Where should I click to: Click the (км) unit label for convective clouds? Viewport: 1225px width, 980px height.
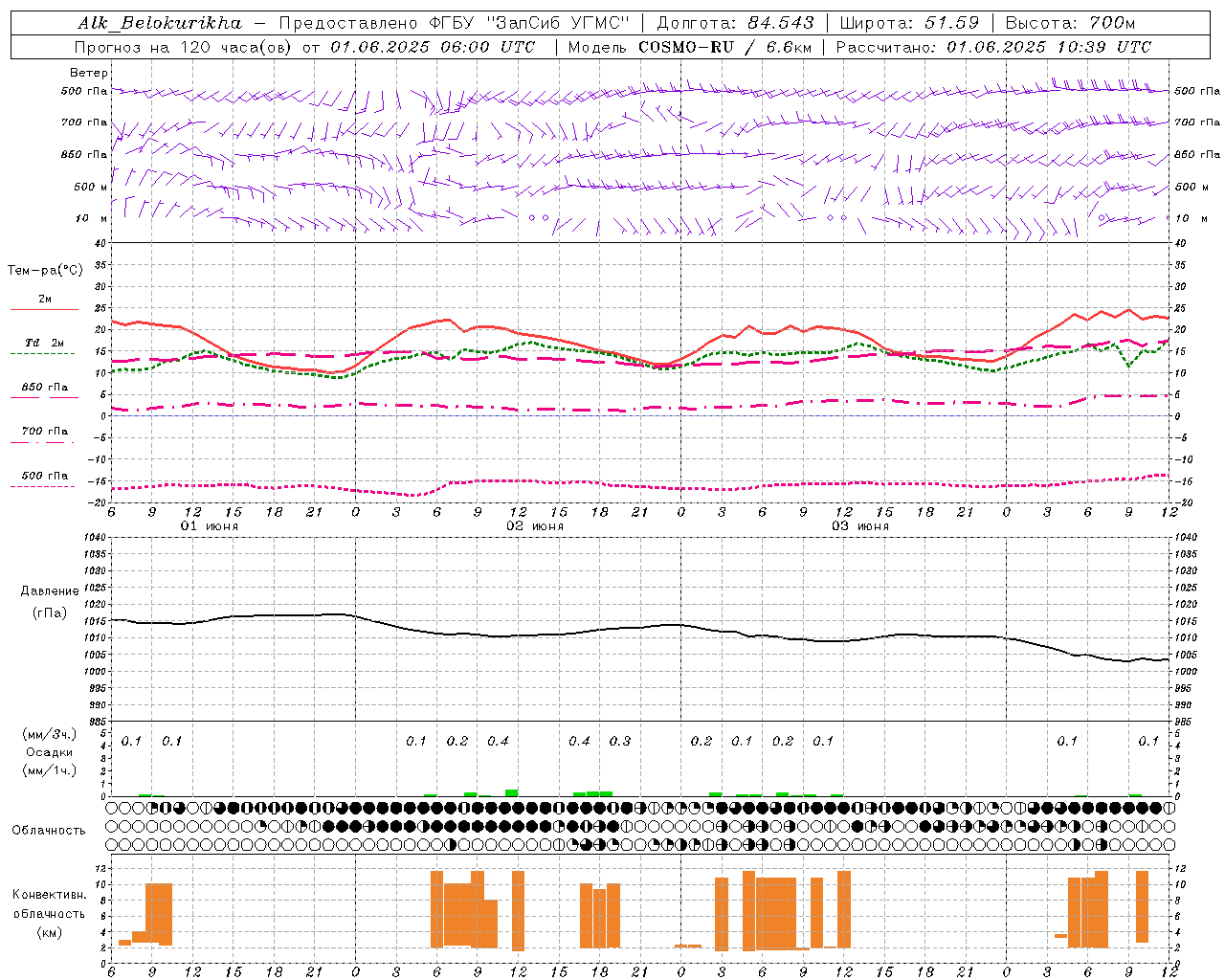pyautogui.click(x=50, y=932)
